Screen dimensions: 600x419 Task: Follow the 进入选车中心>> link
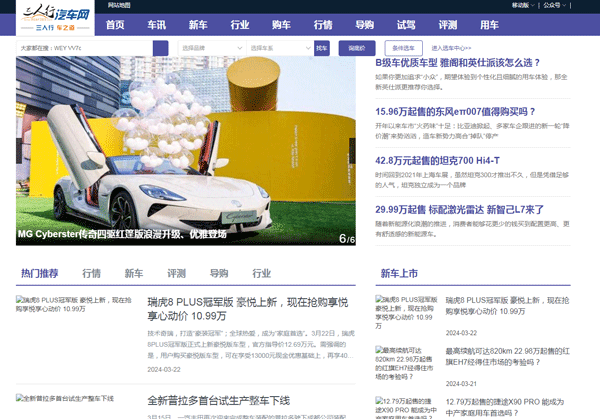coord(452,48)
